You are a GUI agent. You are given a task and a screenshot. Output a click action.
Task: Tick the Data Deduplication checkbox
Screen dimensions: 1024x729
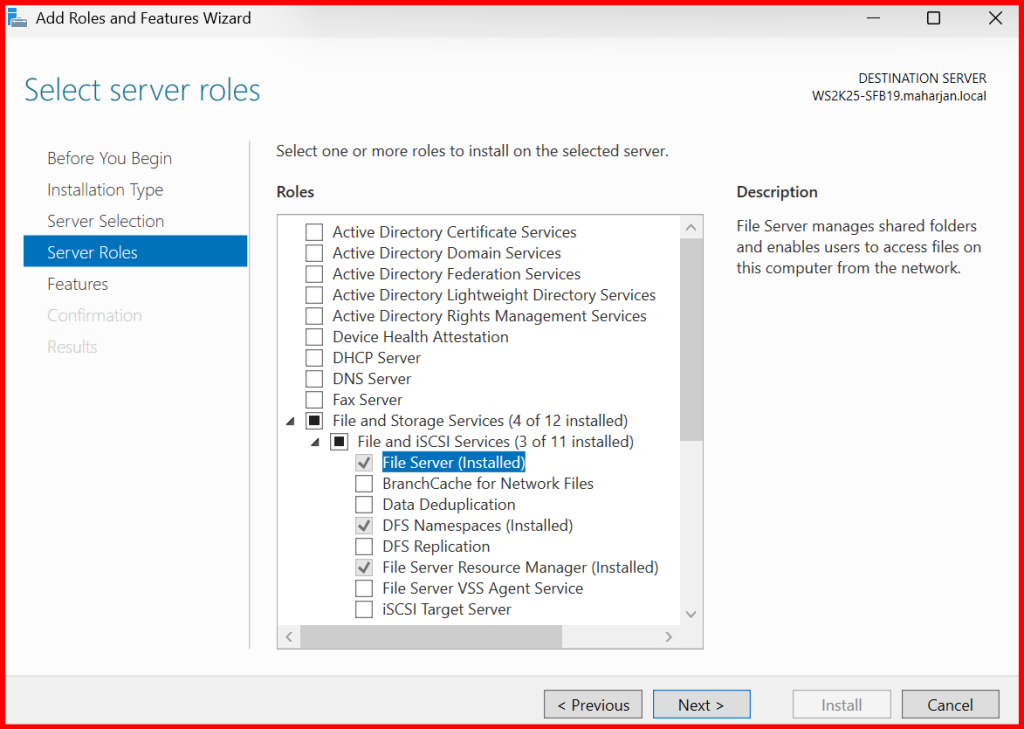[364, 505]
